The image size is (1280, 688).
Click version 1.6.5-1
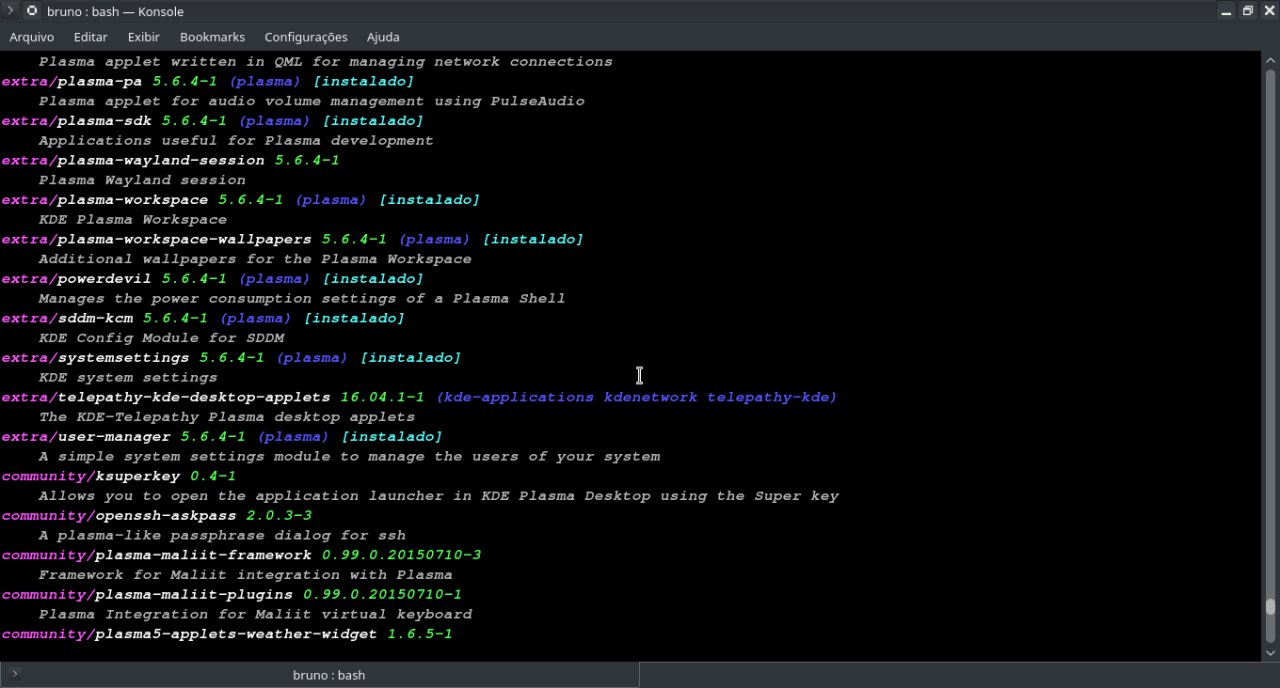pos(420,634)
